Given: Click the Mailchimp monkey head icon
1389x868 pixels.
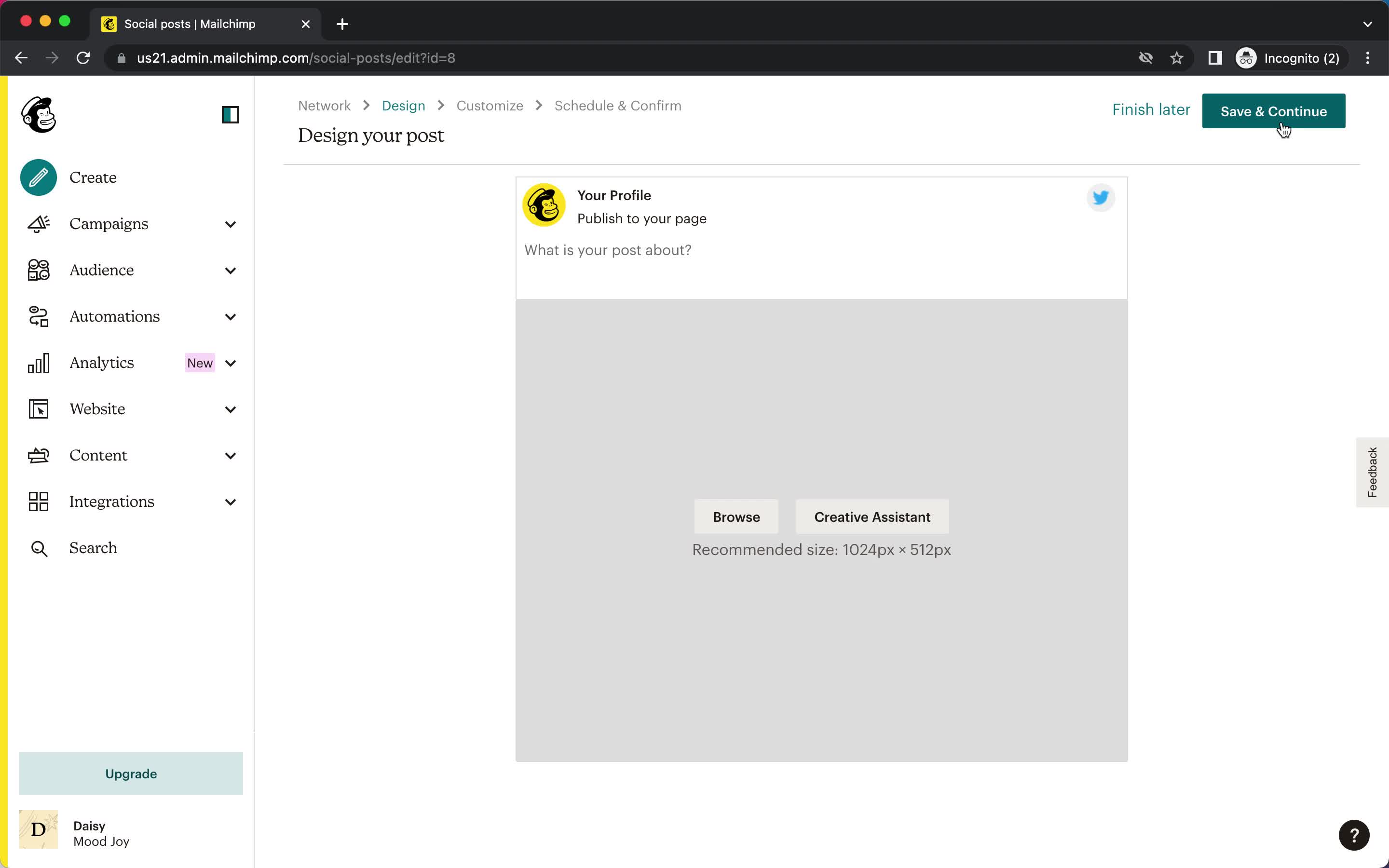Looking at the screenshot, I should coord(38,115).
